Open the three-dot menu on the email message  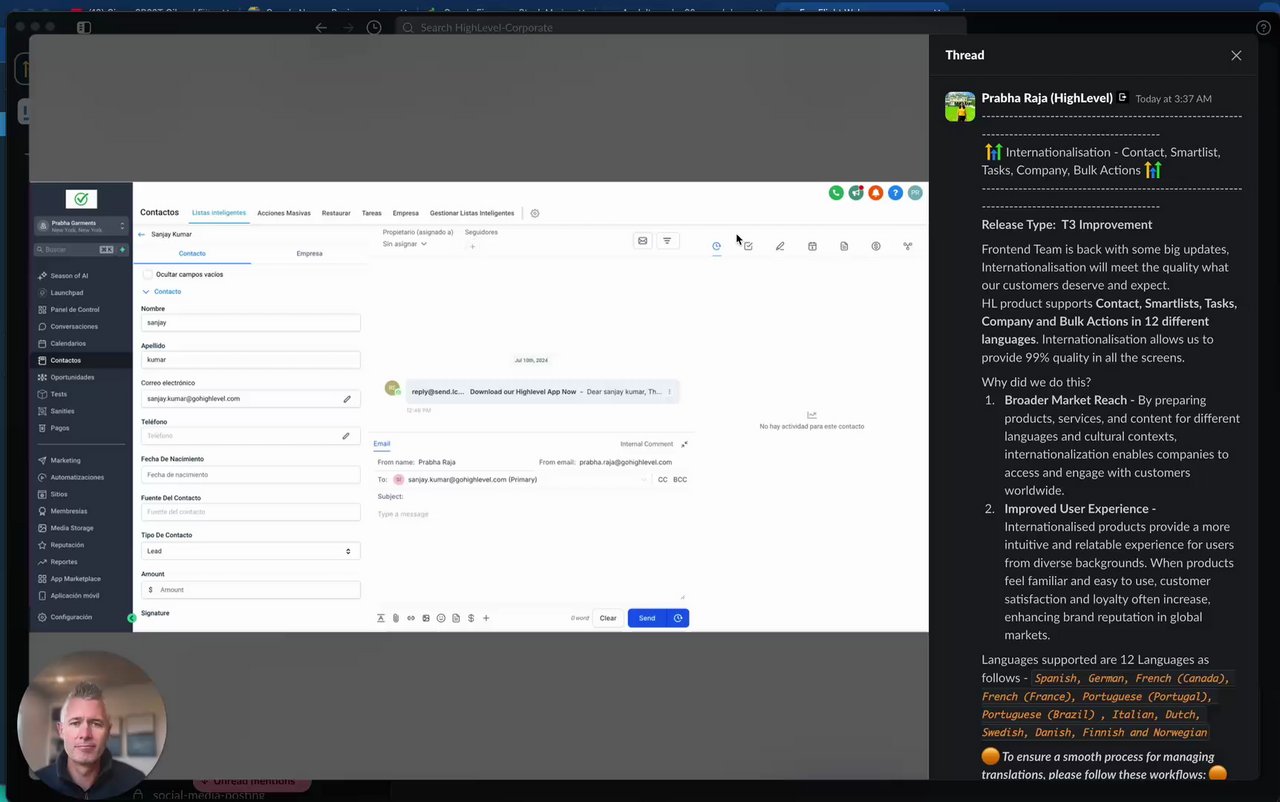tap(670, 392)
